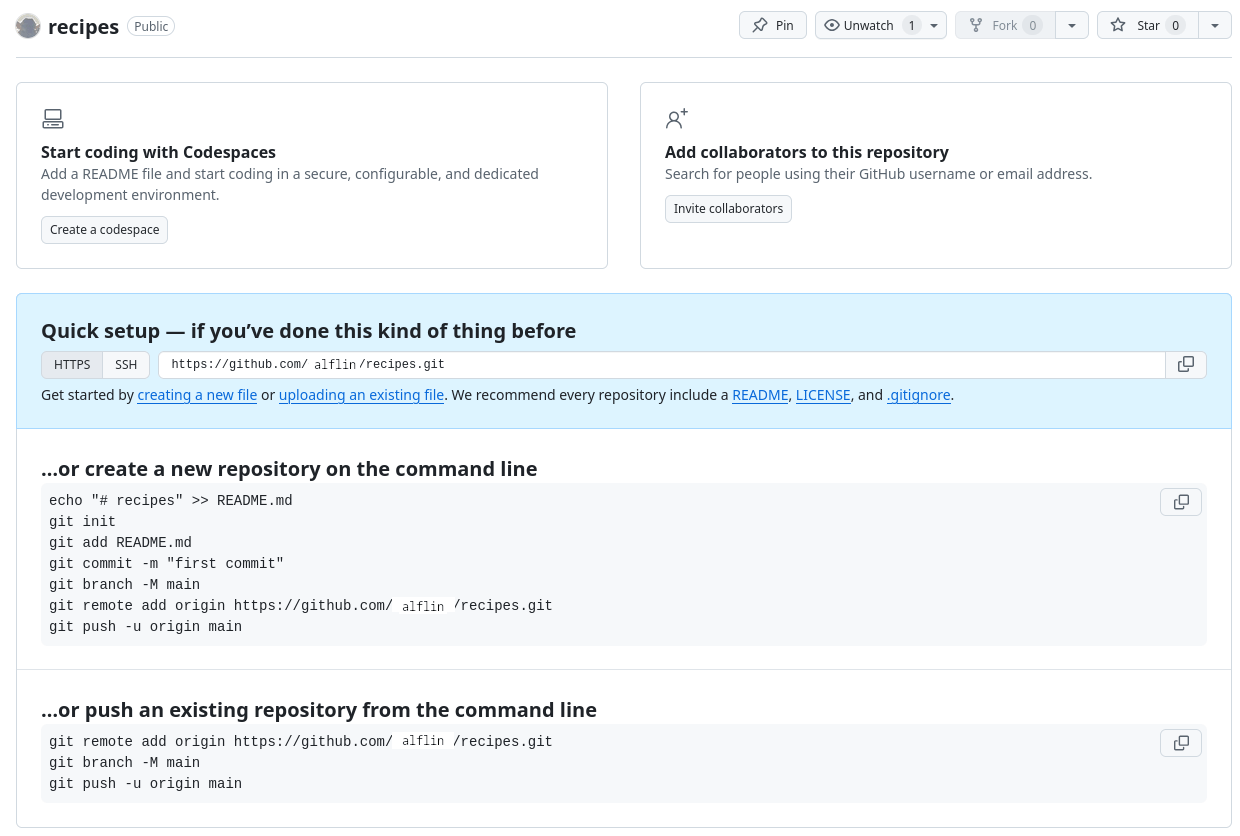Copy the create-repository command block
The height and width of the screenshot is (836, 1240).
point(1181,501)
